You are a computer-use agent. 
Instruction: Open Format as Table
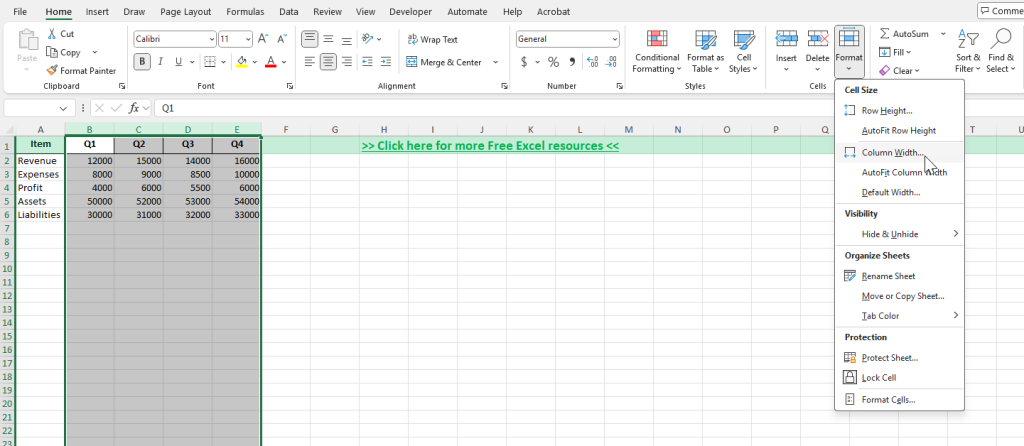[x=705, y=52]
